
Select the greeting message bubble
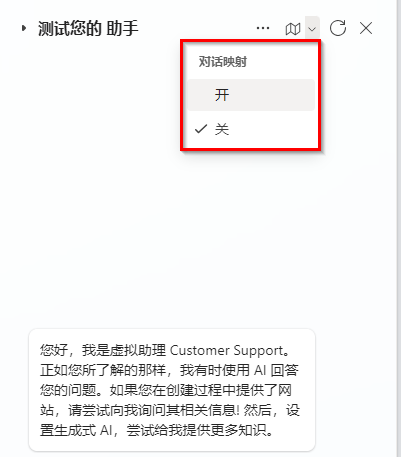(x=172, y=390)
